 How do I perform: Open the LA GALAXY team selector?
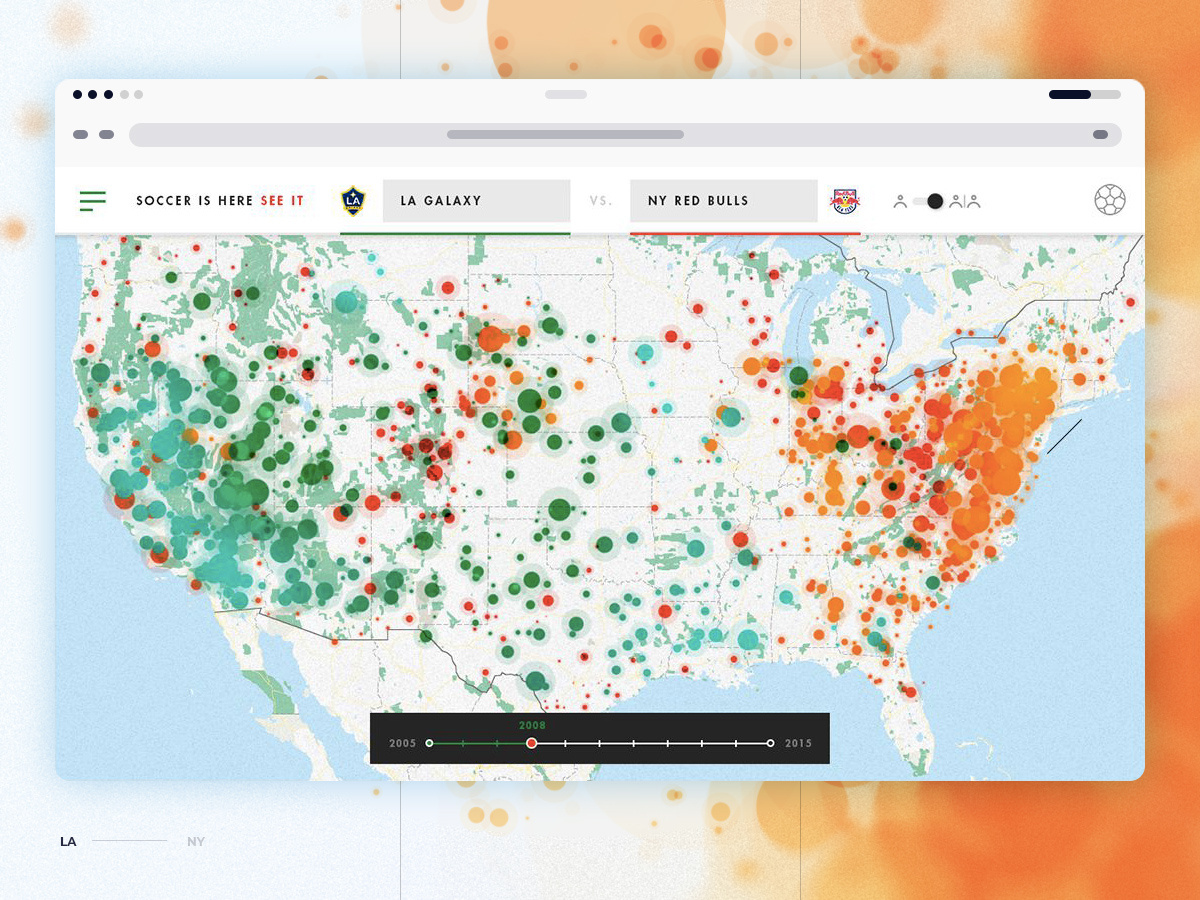(477, 201)
